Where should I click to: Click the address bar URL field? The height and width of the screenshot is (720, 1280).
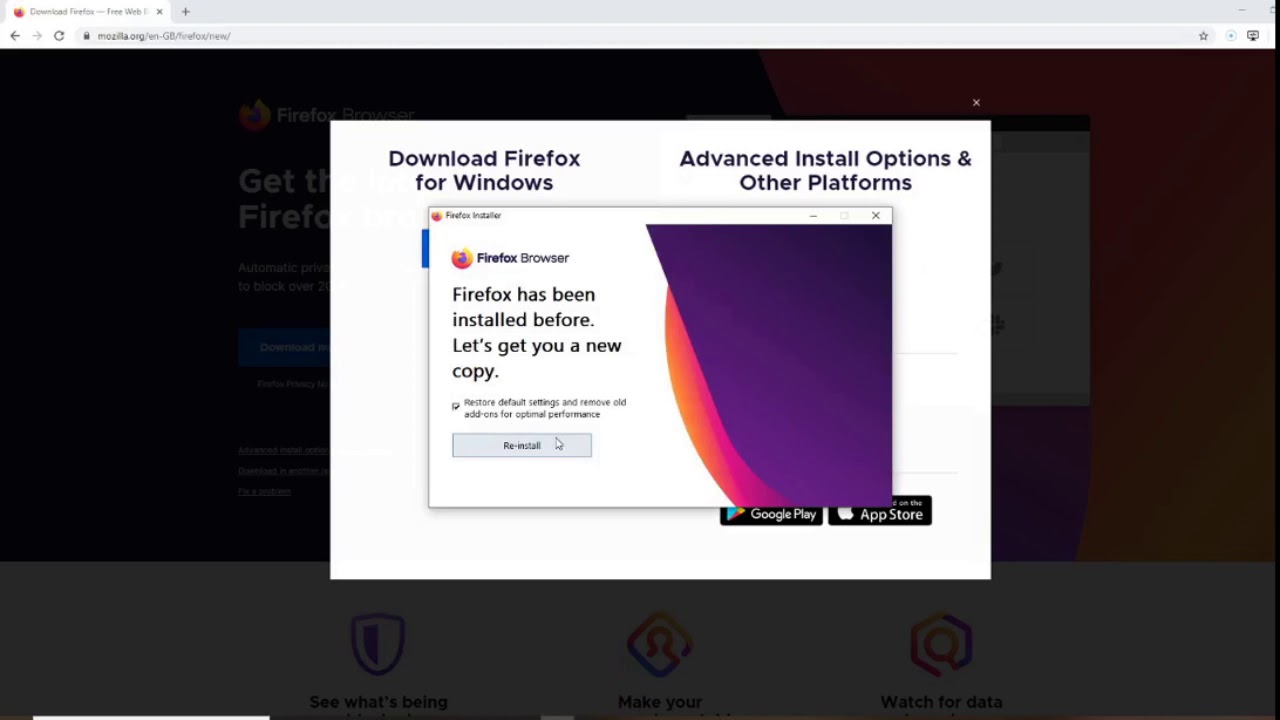tap(640, 36)
